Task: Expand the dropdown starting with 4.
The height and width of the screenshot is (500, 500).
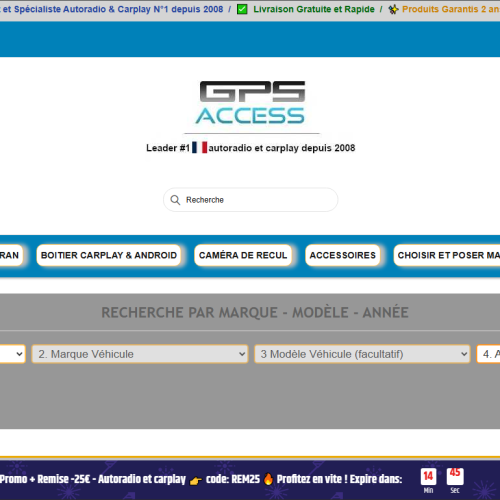Action: tap(488, 354)
